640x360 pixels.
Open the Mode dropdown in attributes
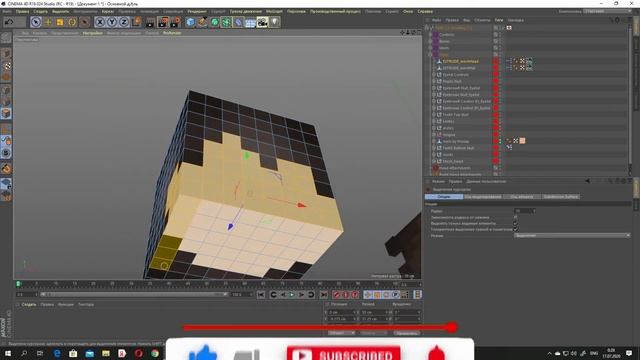(572, 236)
